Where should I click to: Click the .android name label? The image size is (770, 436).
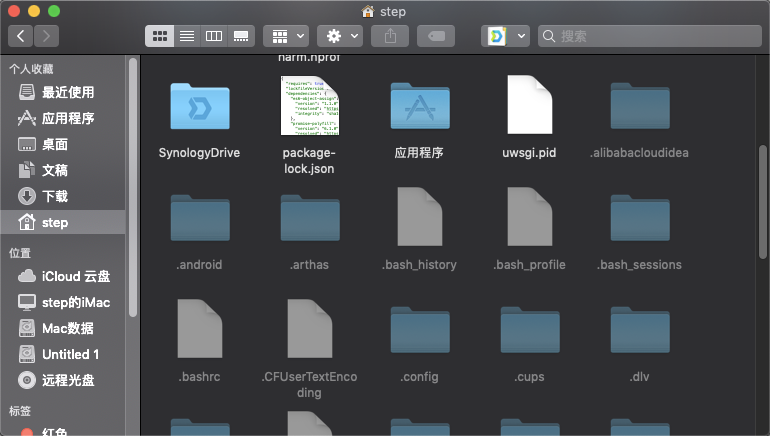coord(199,265)
